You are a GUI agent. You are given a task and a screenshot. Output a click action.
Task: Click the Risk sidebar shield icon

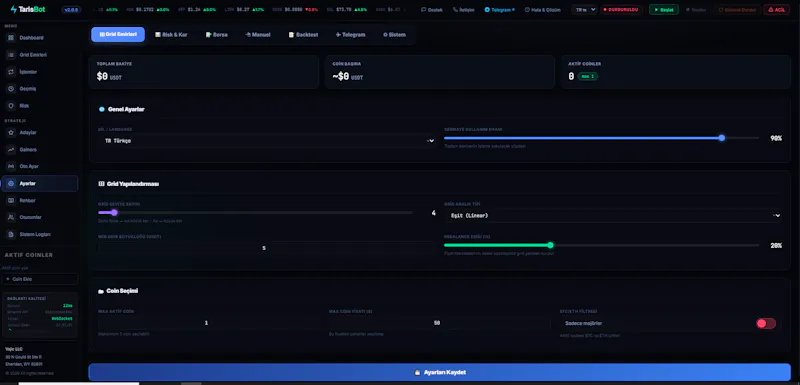11,106
